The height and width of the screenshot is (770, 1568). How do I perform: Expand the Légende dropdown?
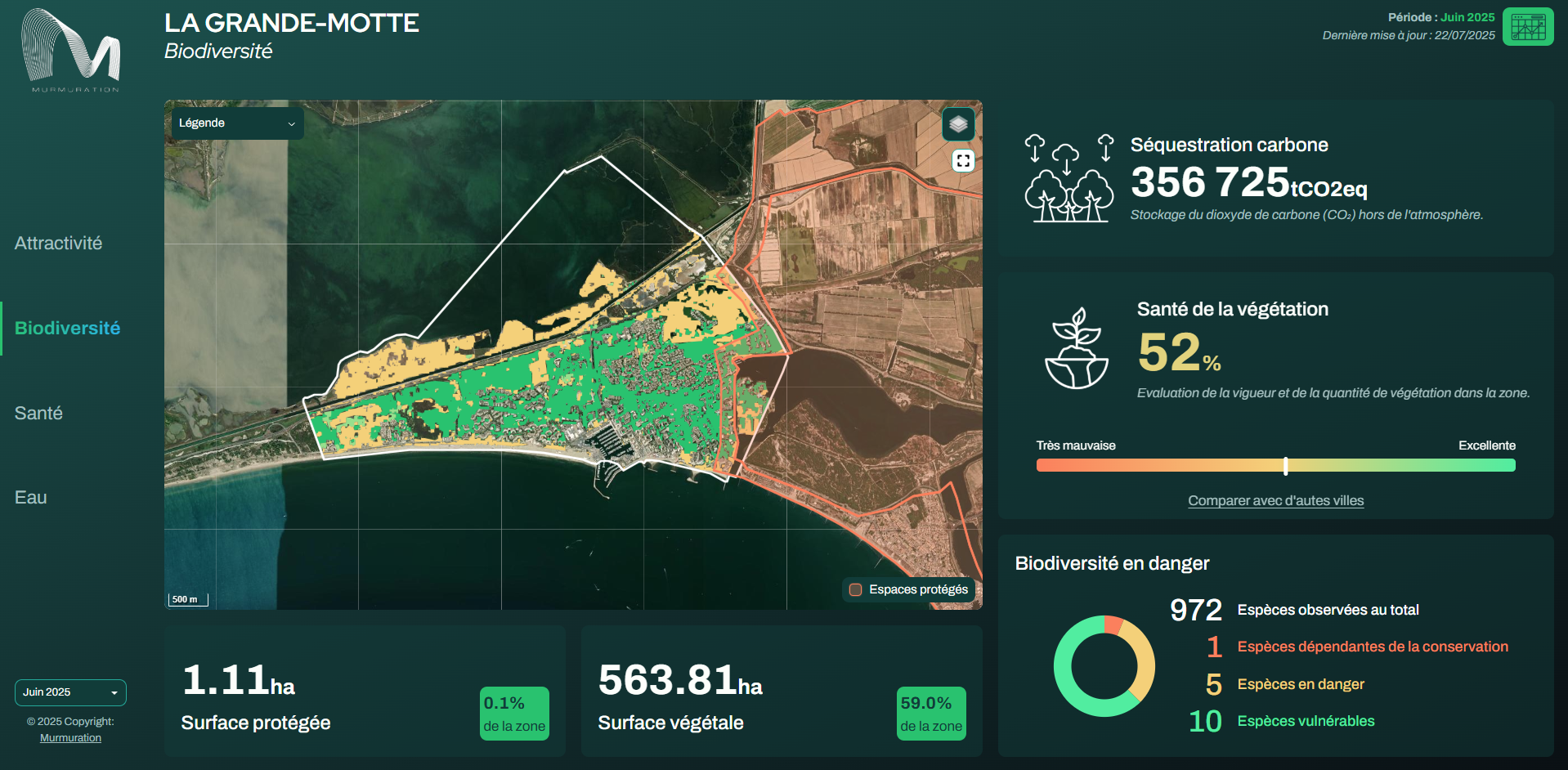(x=235, y=123)
